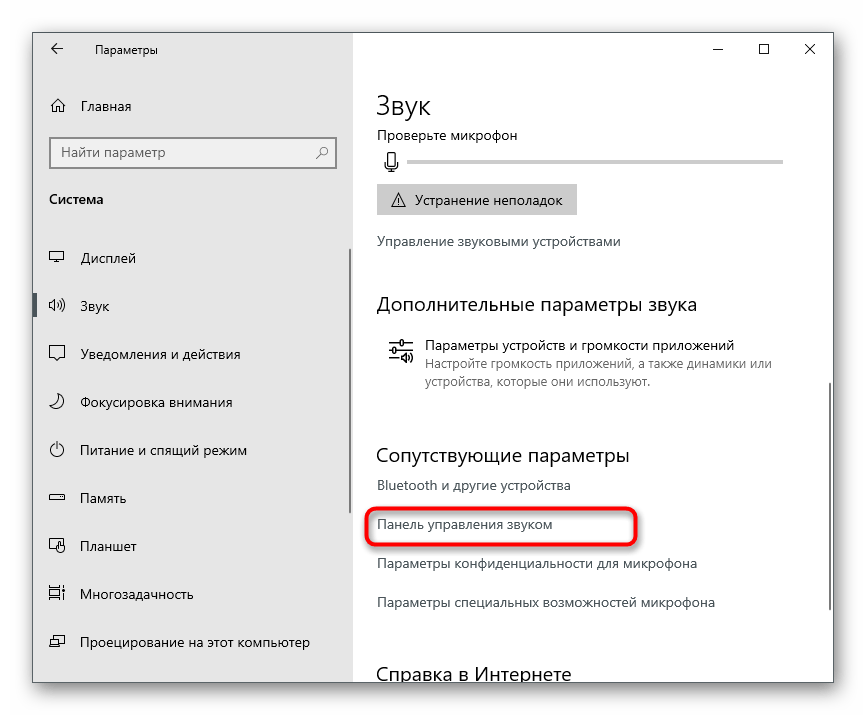
Task: Open Bluetooth и другие устройства link
Action: click(x=473, y=485)
